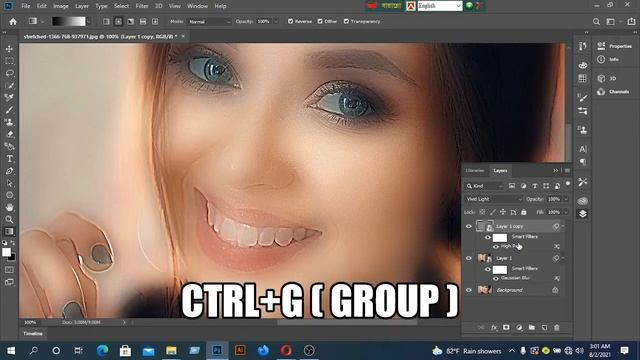Click the foreground color swatch
This screenshot has height=360, width=640.
[x=6, y=252]
